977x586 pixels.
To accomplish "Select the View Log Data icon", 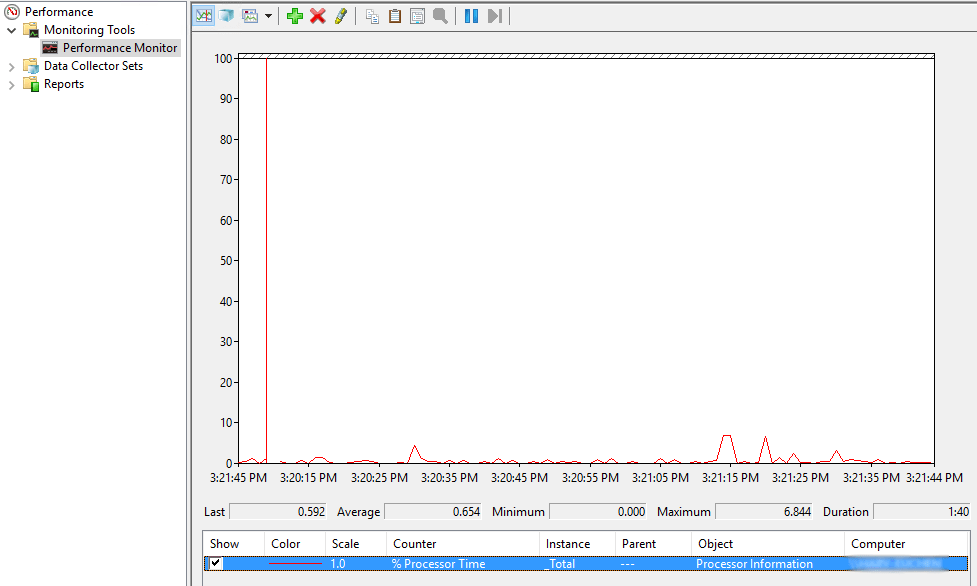I will [x=225, y=15].
